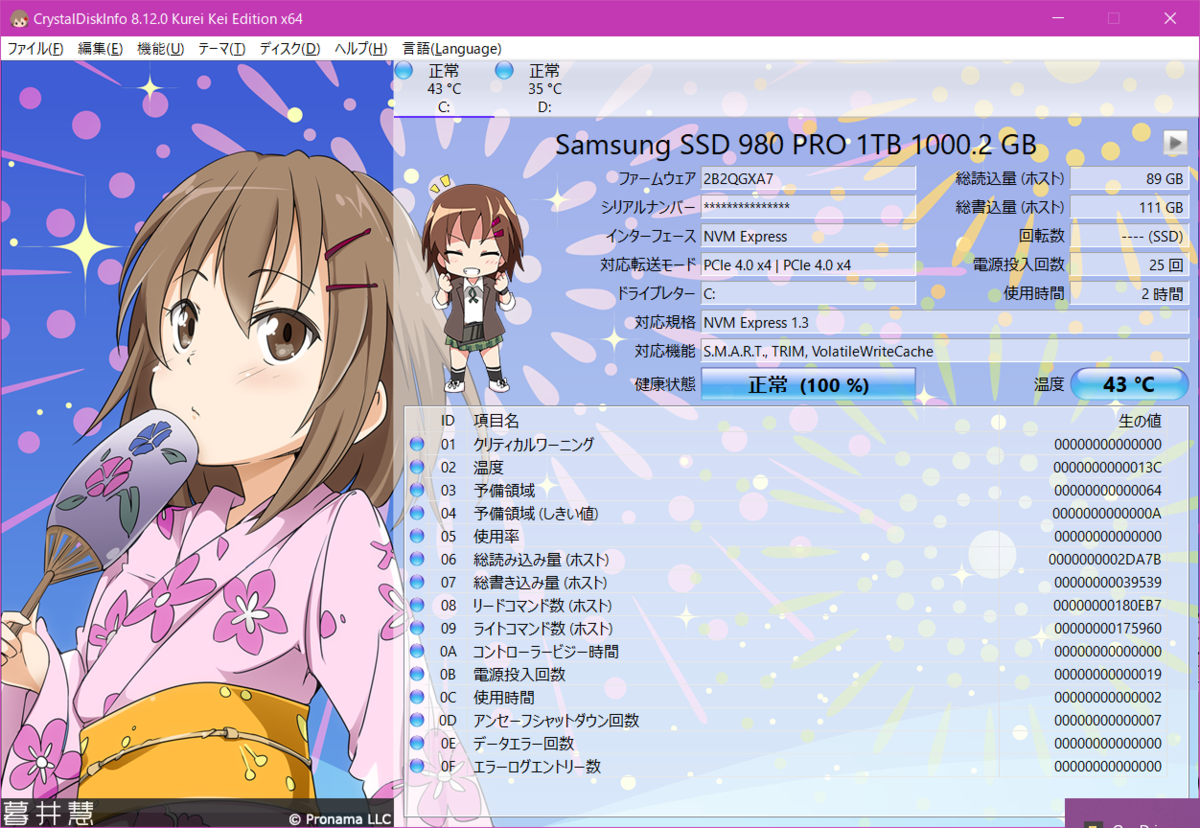Click the status orb for 予備領域 (しきい値)
1200x828 pixels.
[x=417, y=513]
